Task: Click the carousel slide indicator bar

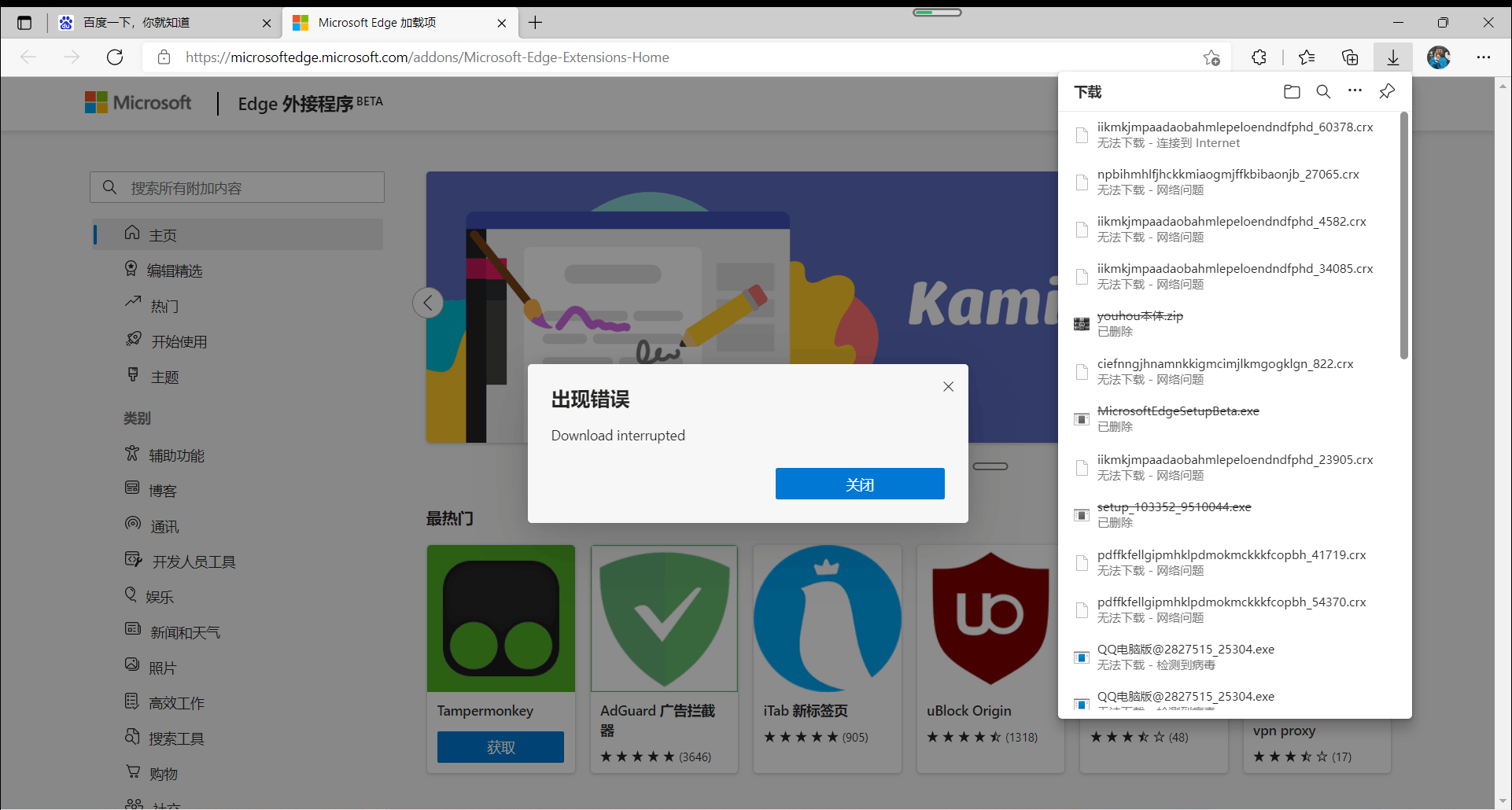Action: coord(990,466)
